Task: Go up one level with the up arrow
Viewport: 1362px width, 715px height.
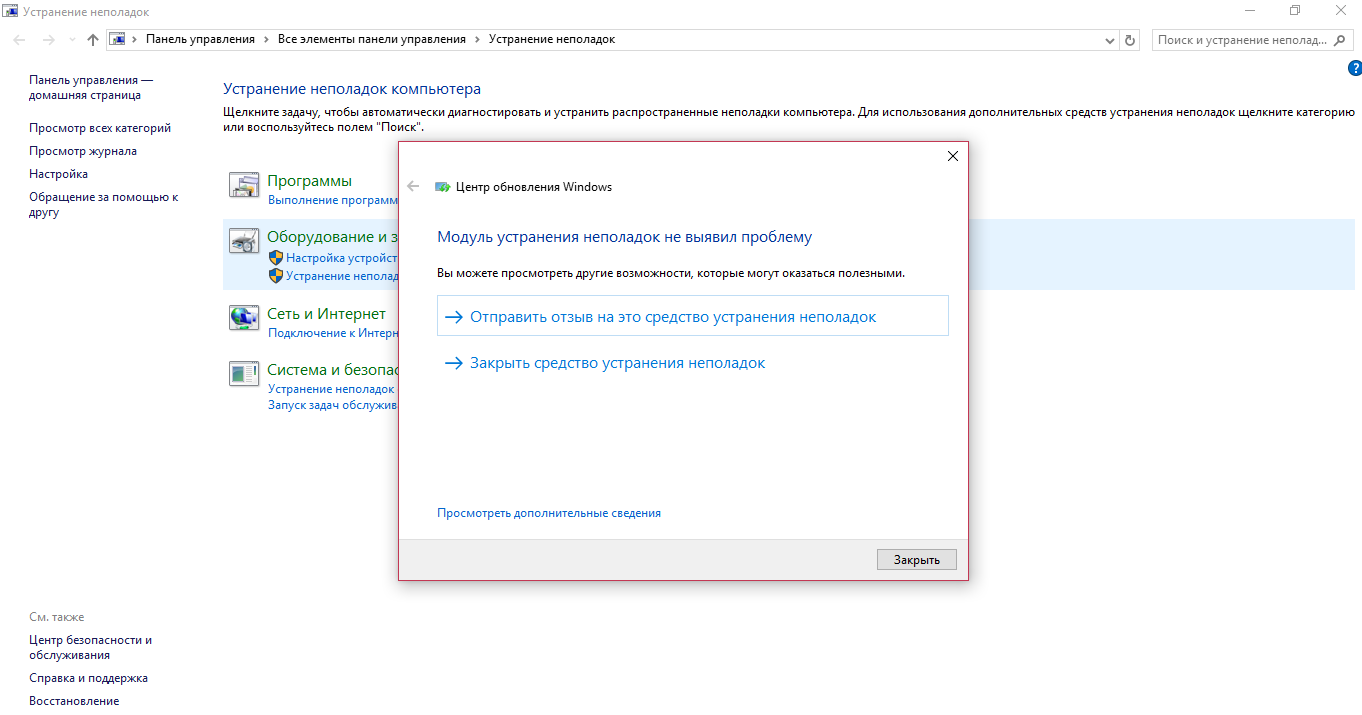Action: click(x=93, y=40)
